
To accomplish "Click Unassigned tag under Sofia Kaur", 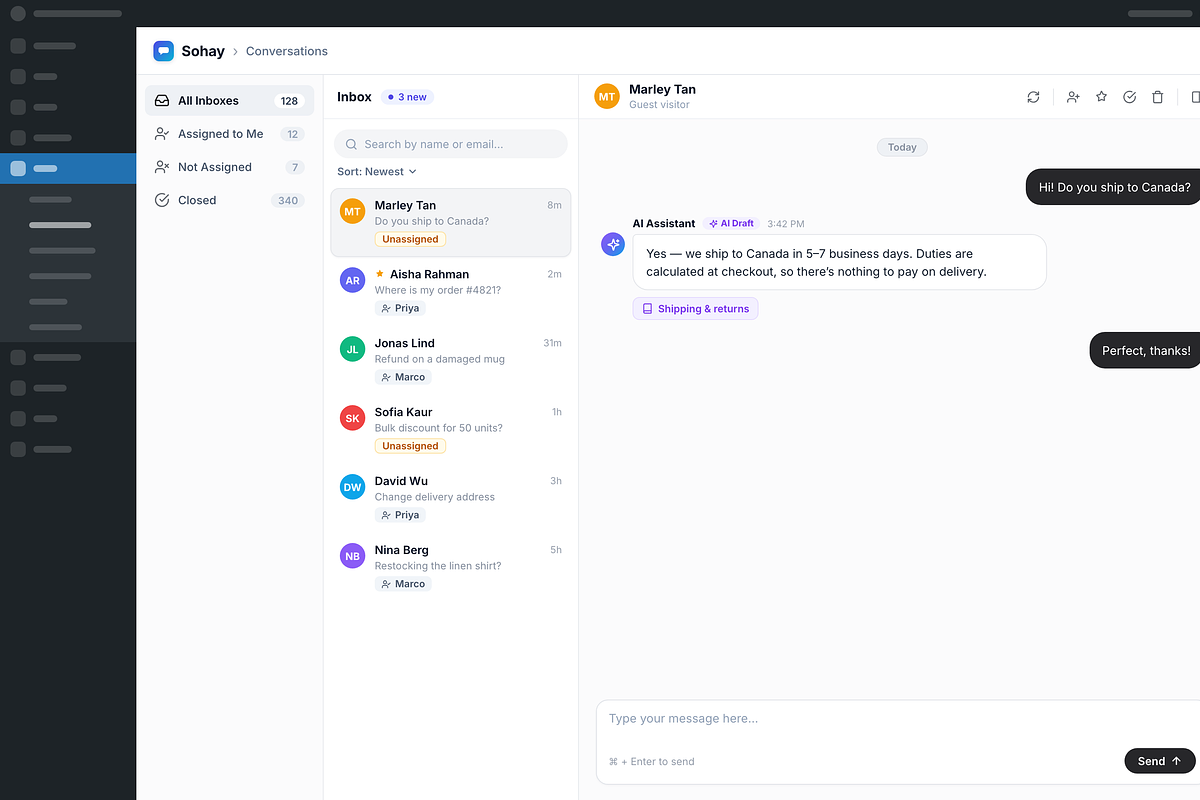I will (x=410, y=446).
